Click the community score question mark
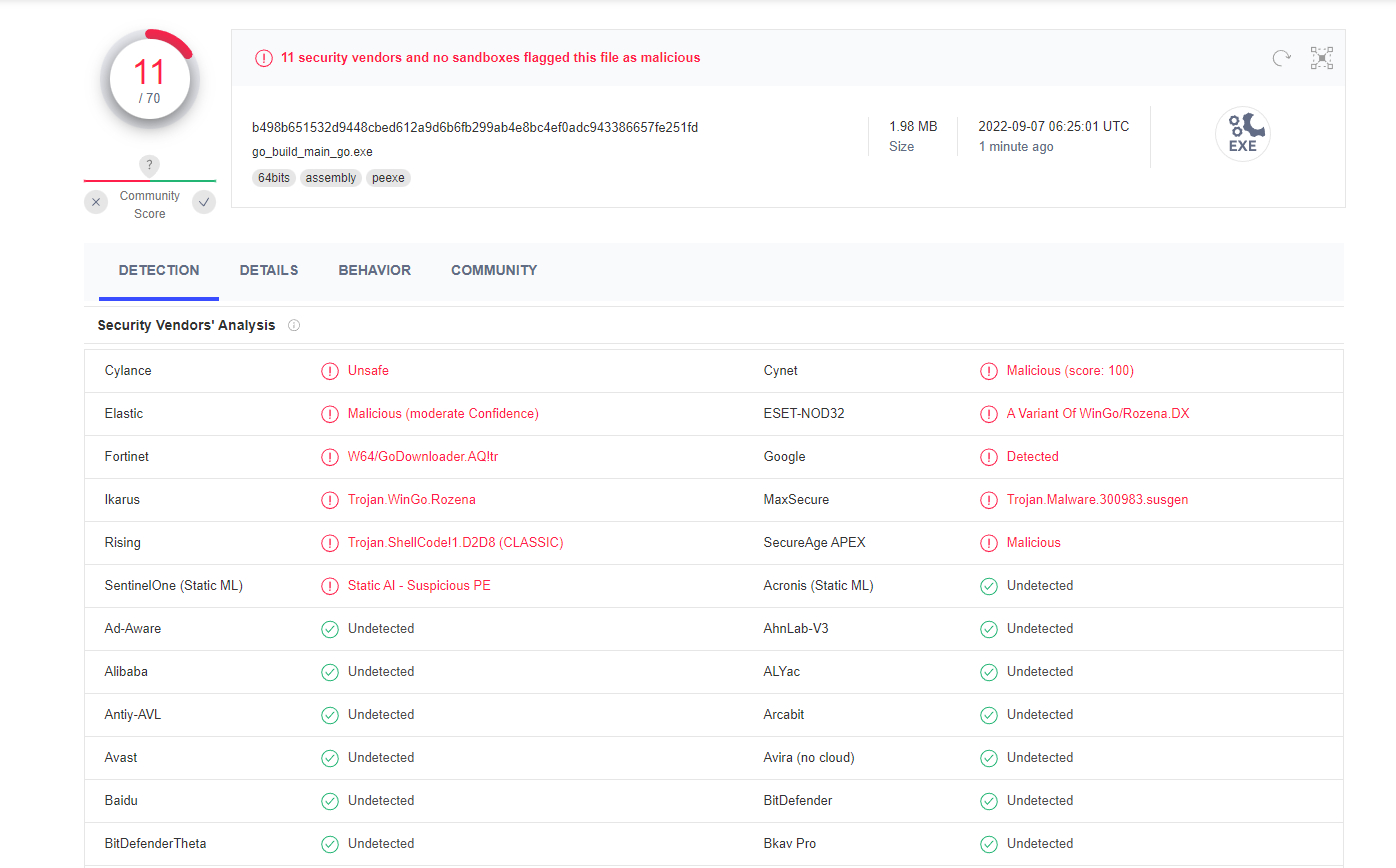The height and width of the screenshot is (868, 1396). [150, 165]
